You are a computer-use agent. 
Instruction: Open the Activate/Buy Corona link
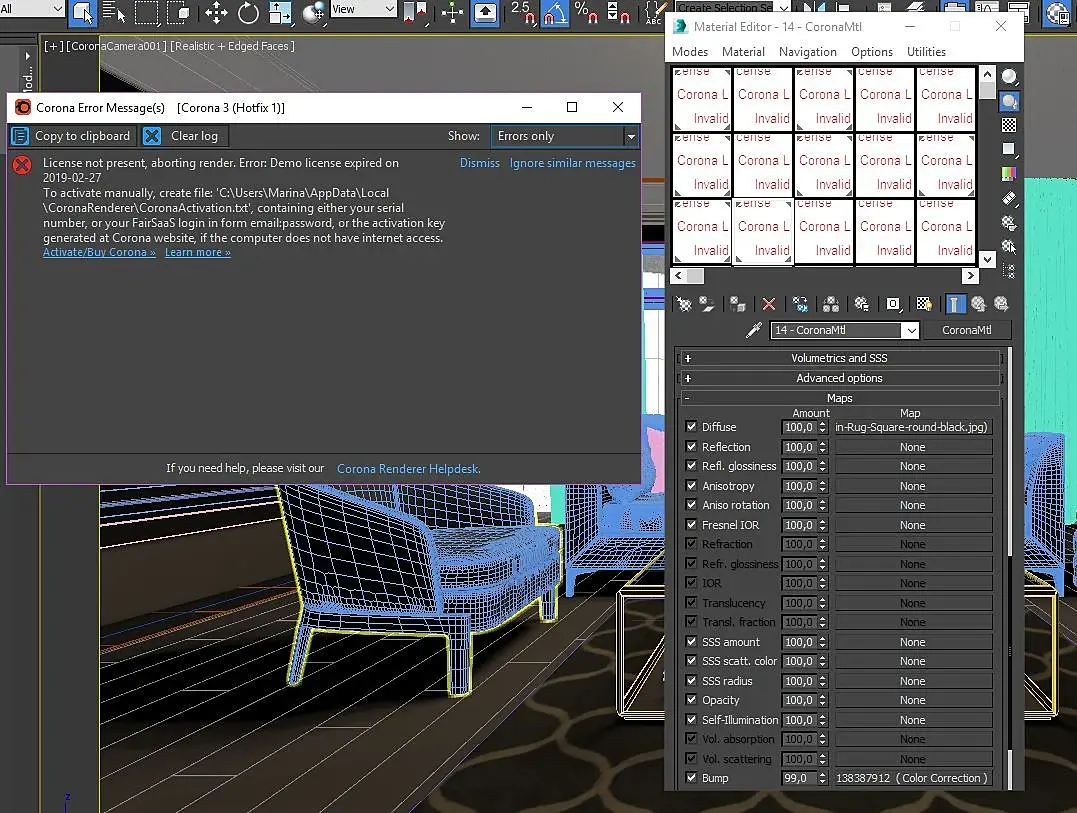(x=99, y=253)
